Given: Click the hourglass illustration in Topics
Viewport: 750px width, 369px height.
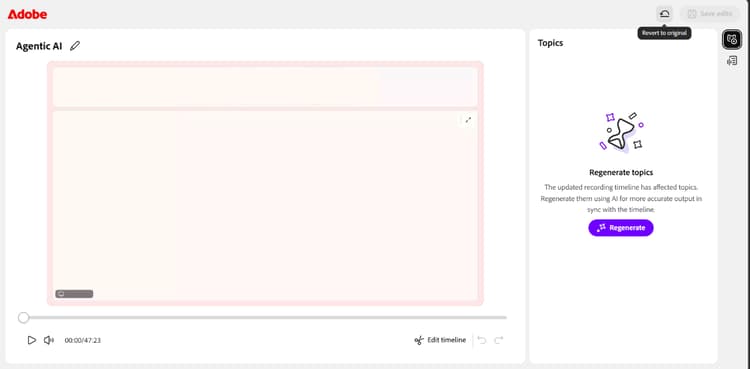Looking at the screenshot, I should [621, 133].
